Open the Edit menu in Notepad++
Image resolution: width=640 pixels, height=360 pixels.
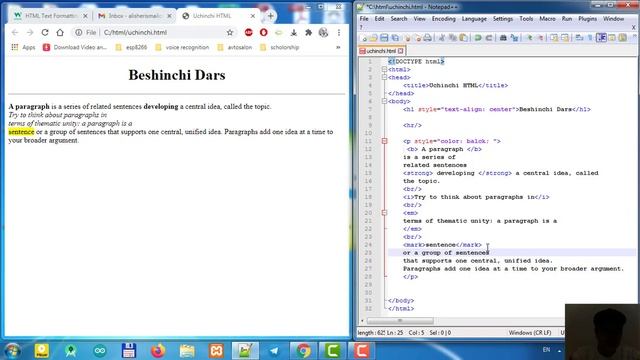point(380,19)
